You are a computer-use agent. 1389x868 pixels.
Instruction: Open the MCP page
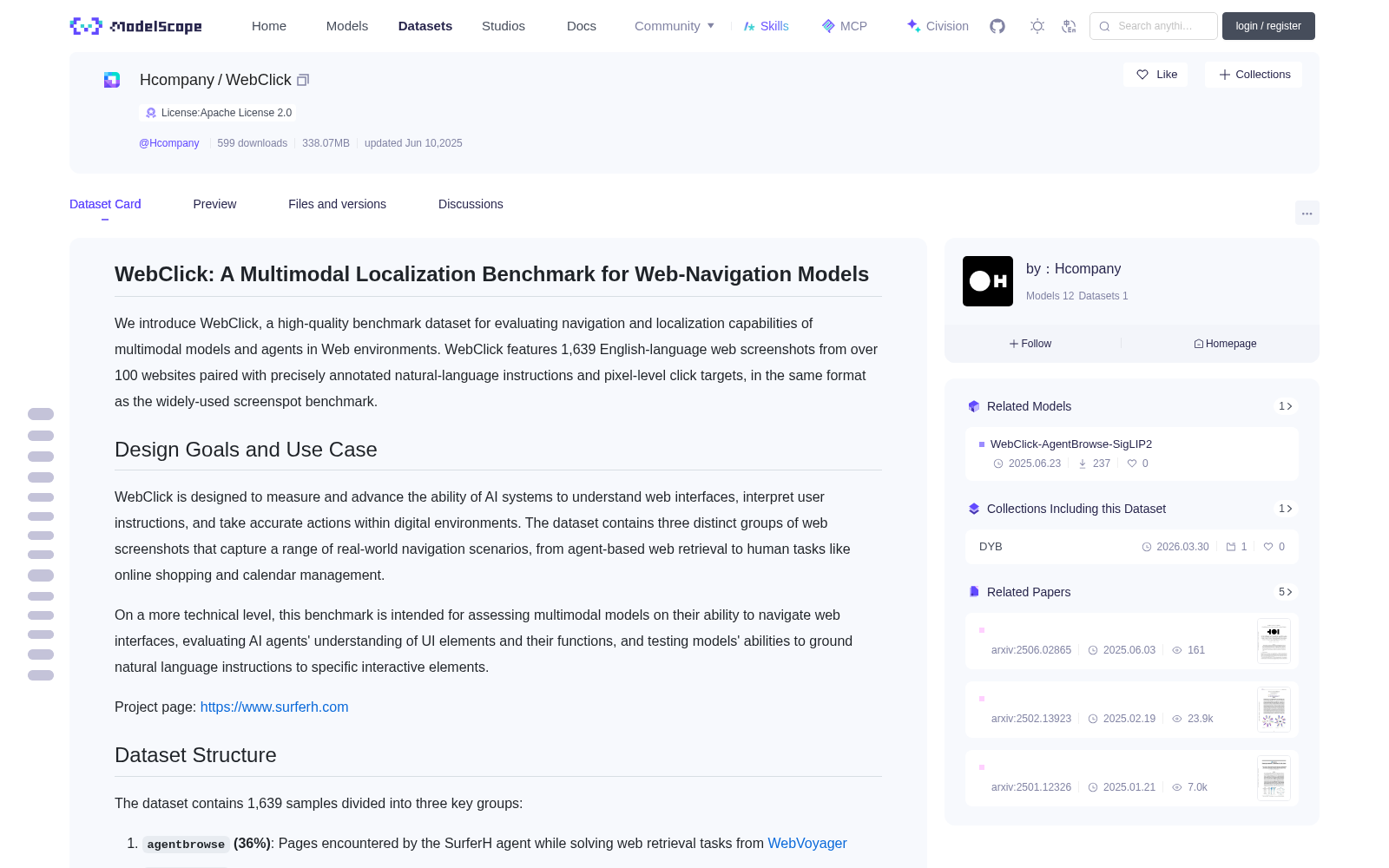click(845, 26)
